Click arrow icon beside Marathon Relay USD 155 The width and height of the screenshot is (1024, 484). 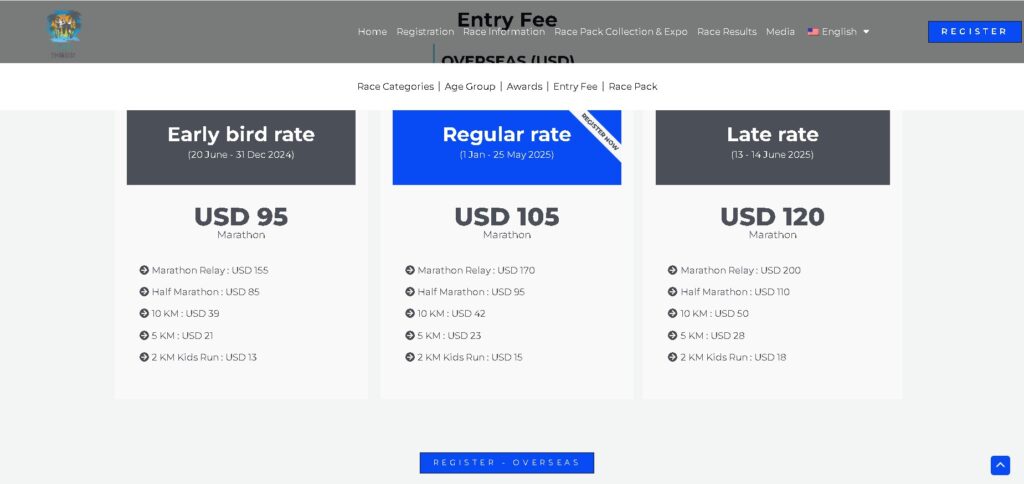144,270
